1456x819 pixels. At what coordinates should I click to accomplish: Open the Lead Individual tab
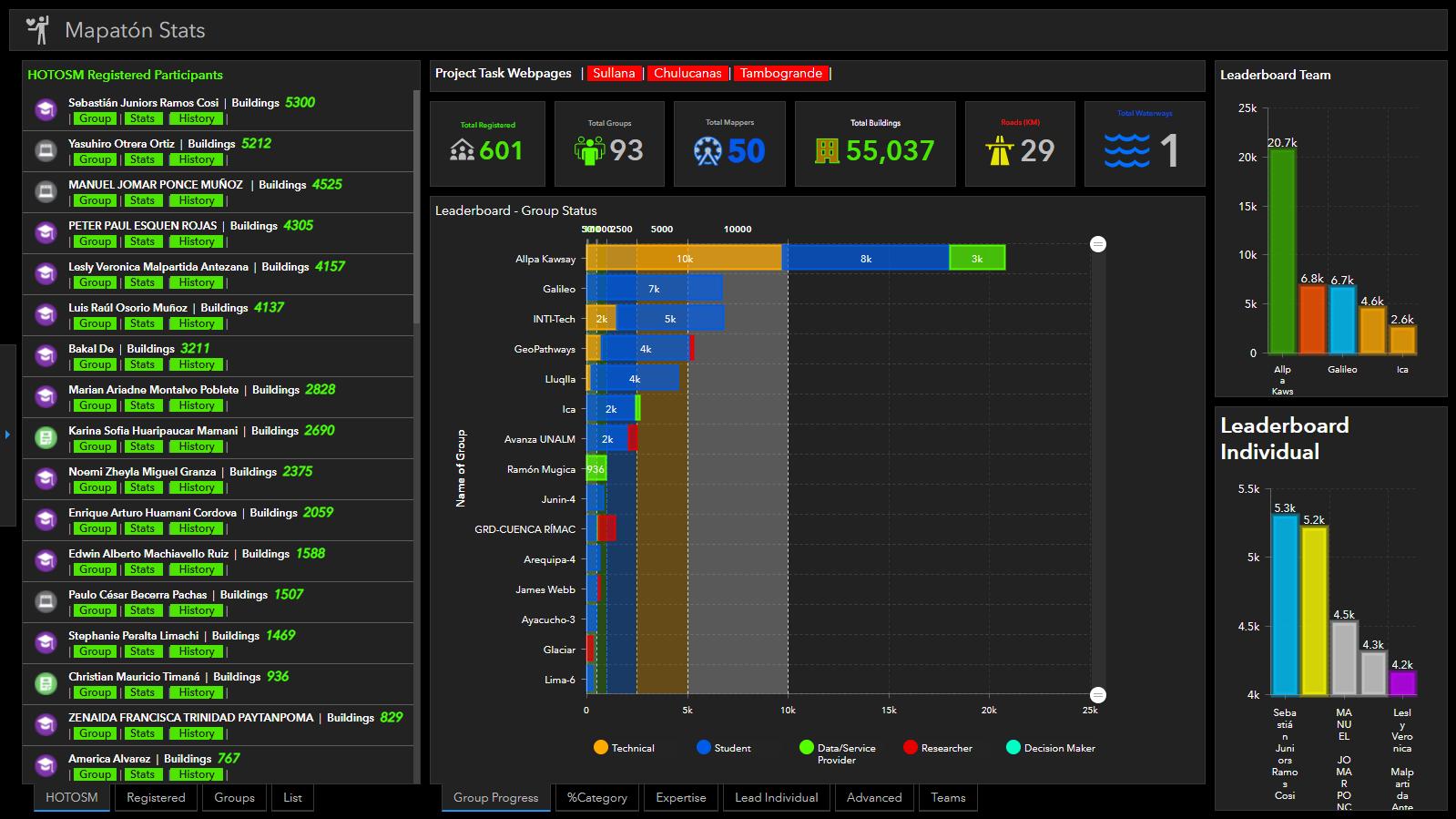pos(776,797)
